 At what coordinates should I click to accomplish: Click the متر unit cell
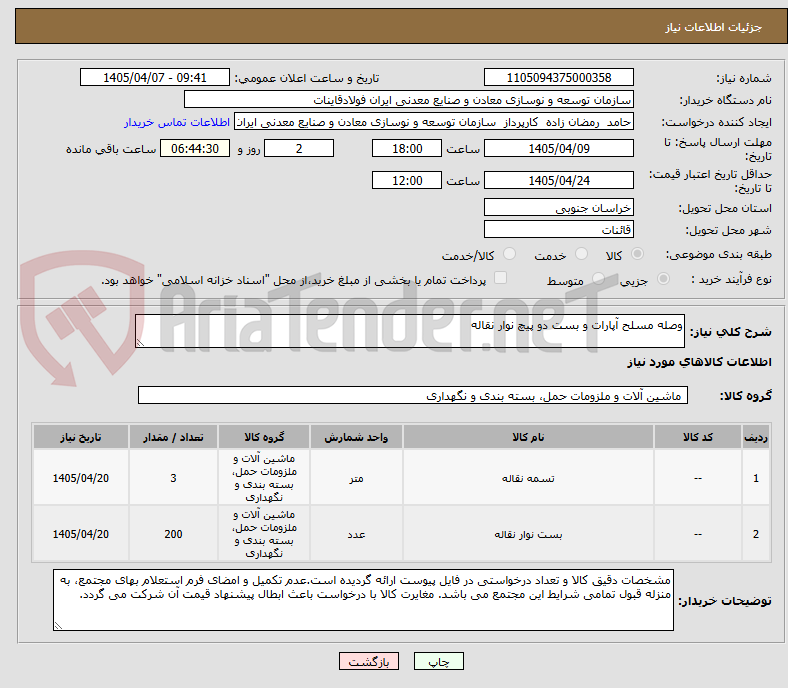pos(356,478)
